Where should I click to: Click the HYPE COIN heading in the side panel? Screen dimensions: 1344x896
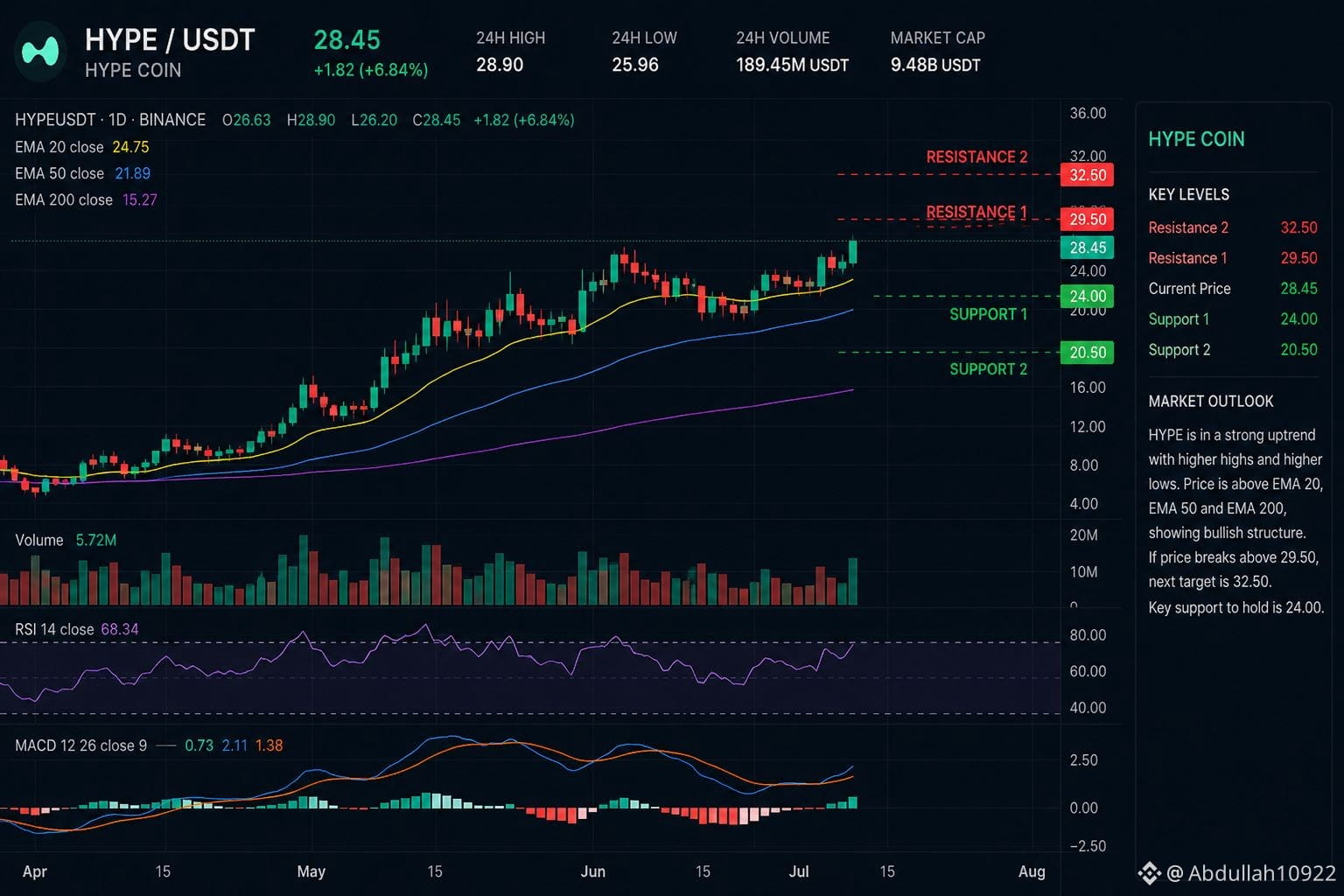1196,139
